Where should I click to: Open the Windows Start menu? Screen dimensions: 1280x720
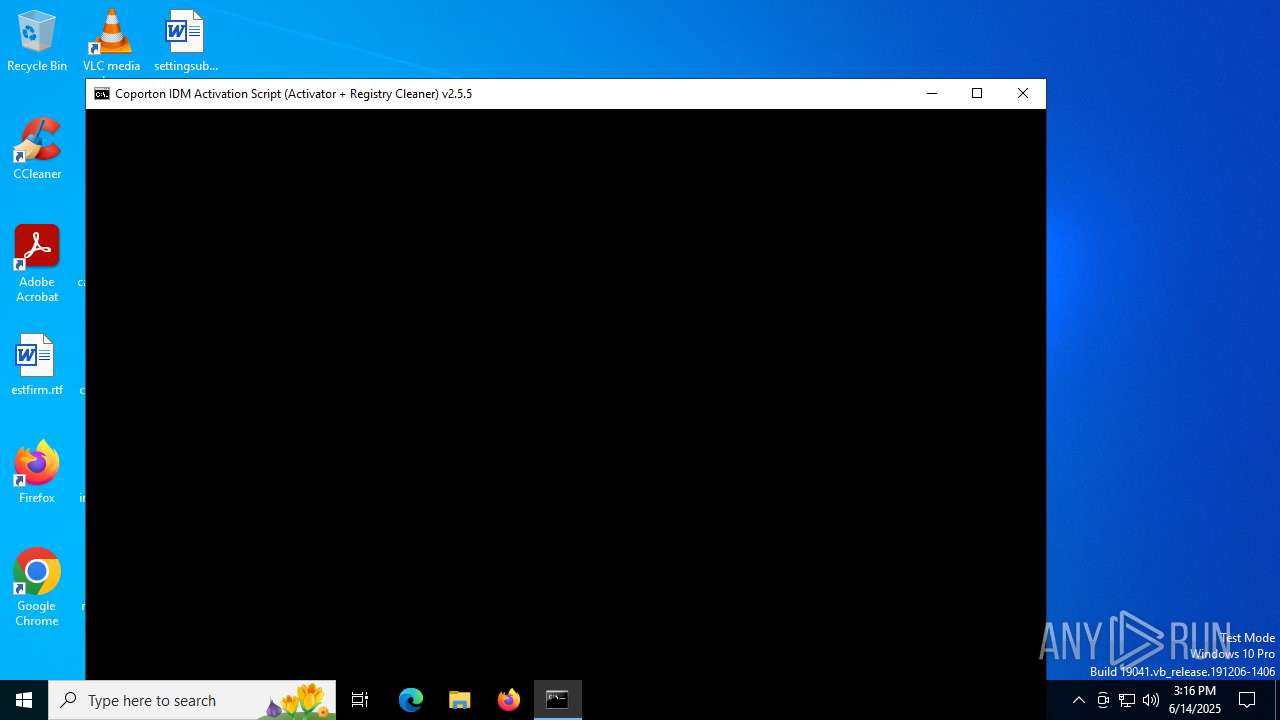(x=24, y=700)
